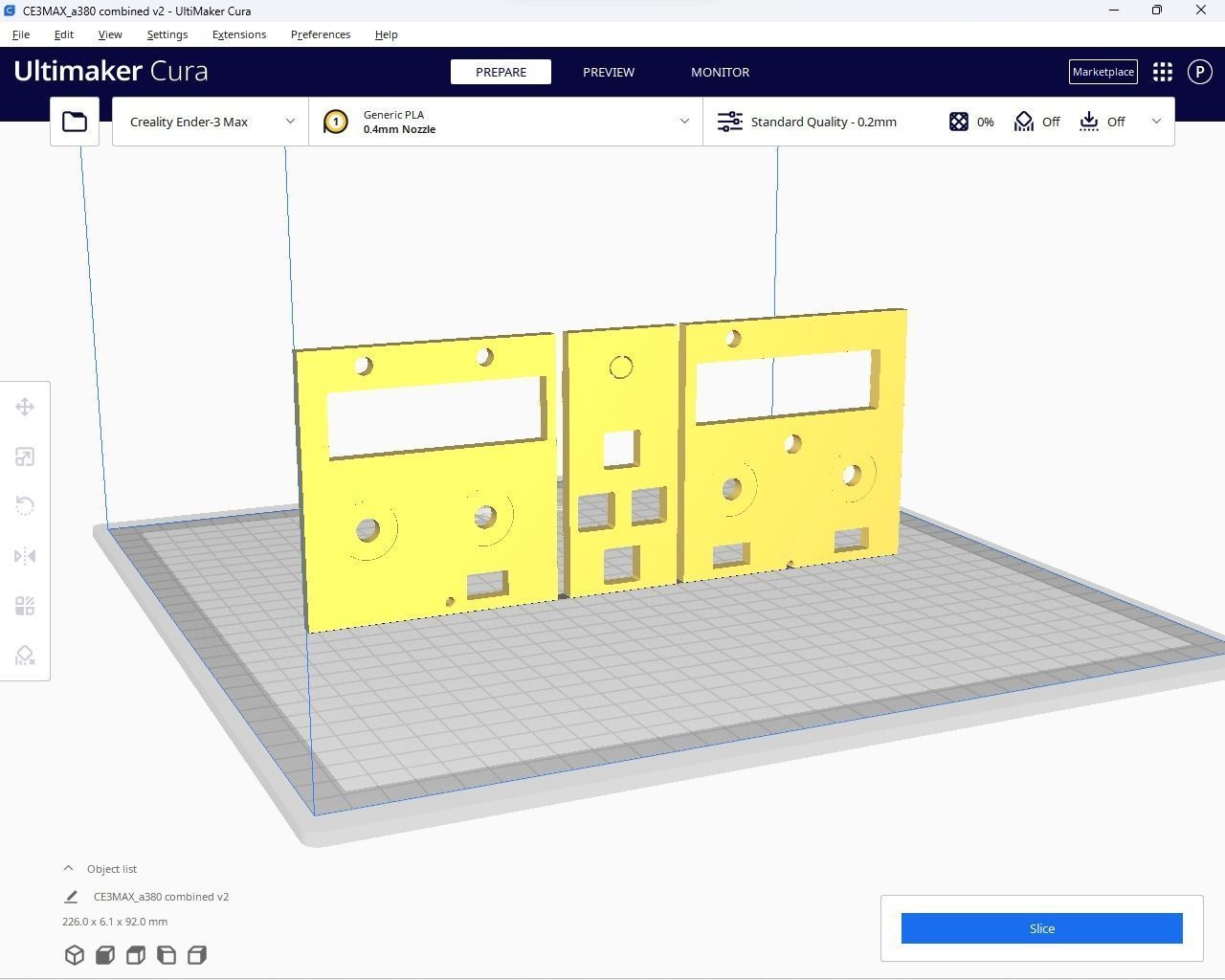The height and width of the screenshot is (980, 1225).
Task: Open the apps grid icon
Action: pos(1163,72)
